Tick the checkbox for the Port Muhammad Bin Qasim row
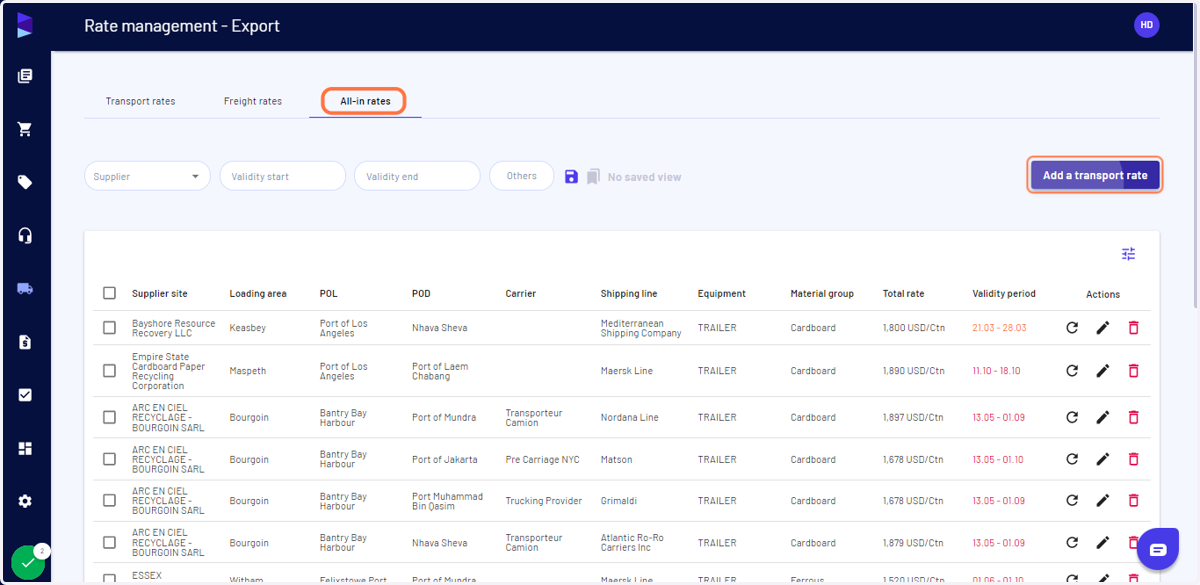The image size is (1200, 585). click(x=109, y=500)
